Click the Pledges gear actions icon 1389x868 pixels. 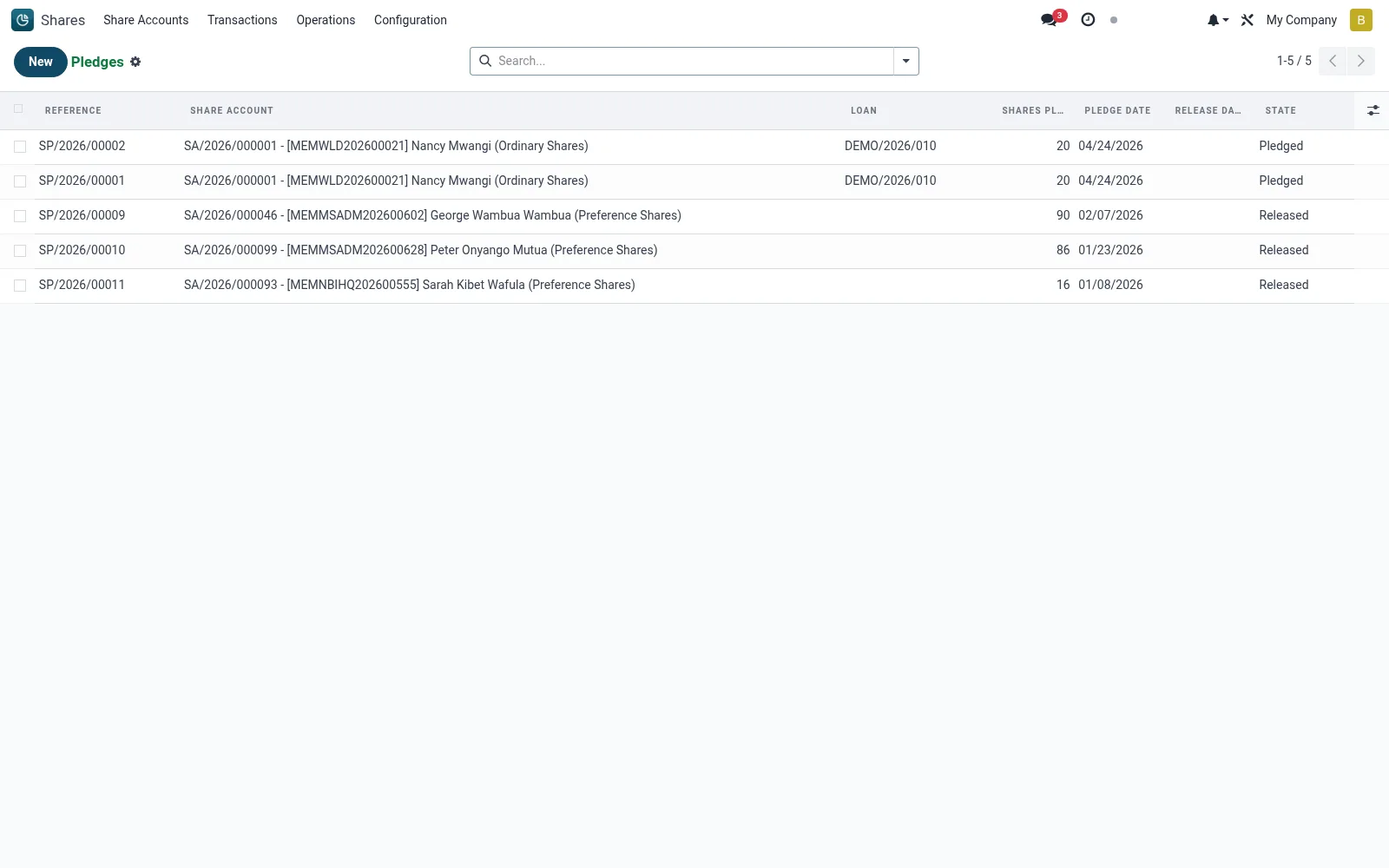[135, 62]
